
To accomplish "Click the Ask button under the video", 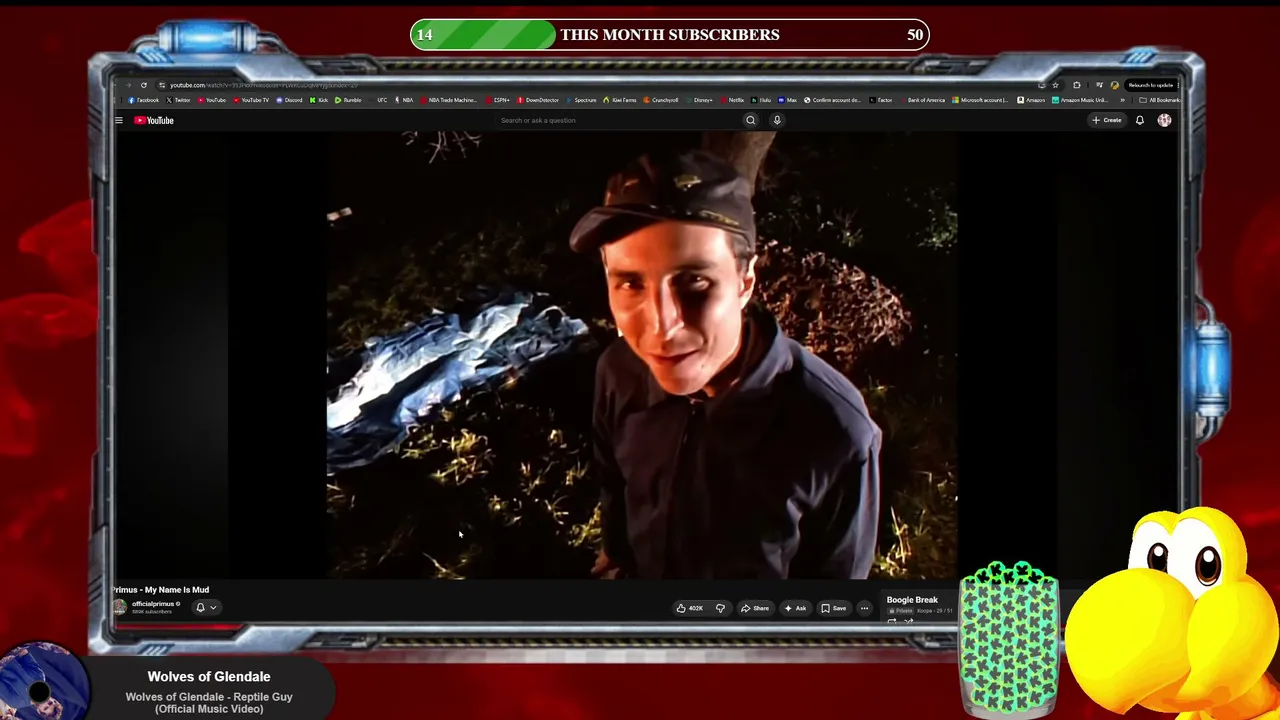I will pyautogui.click(x=796, y=608).
